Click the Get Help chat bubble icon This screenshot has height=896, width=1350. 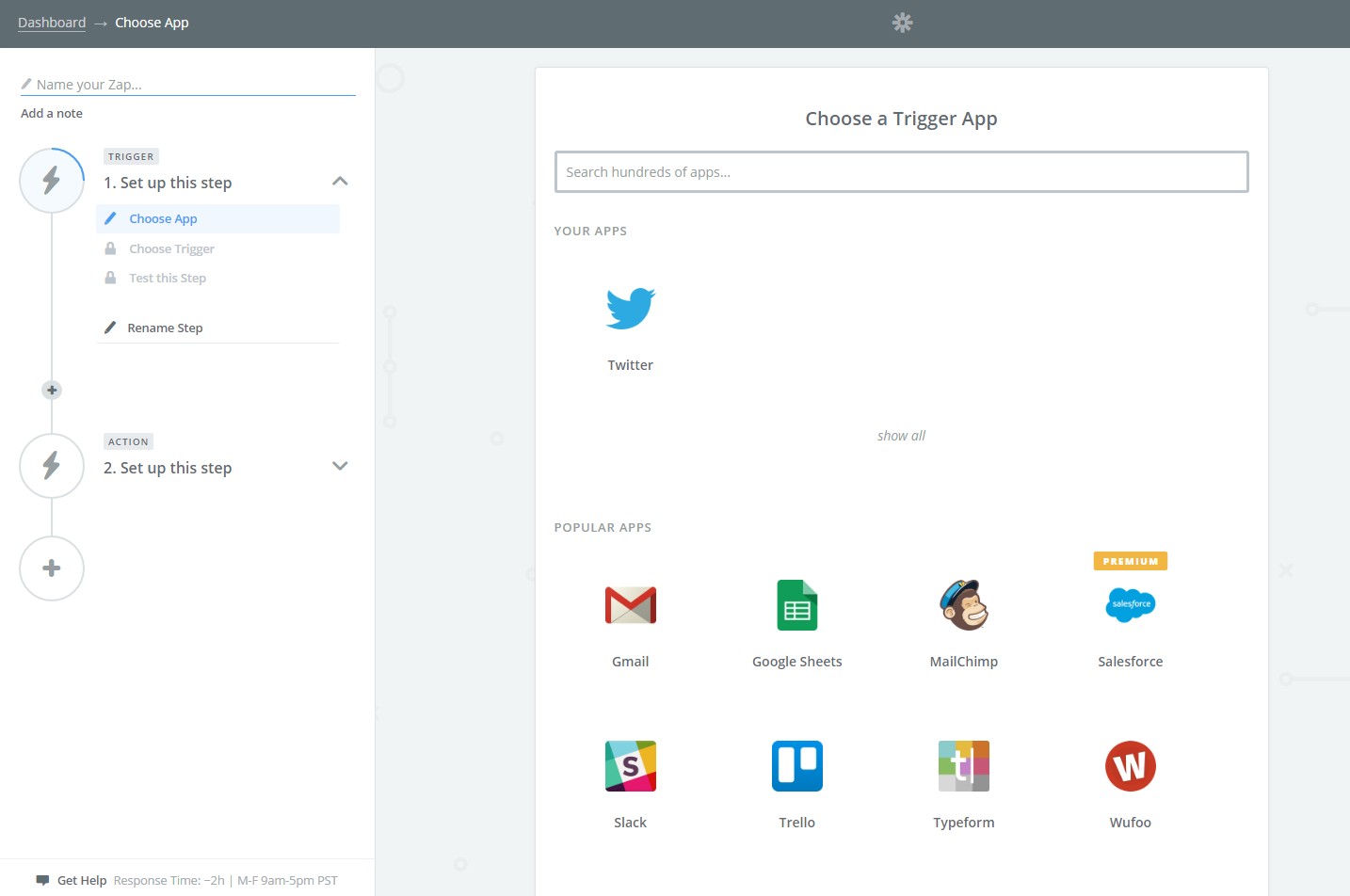click(x=42, y=880)
